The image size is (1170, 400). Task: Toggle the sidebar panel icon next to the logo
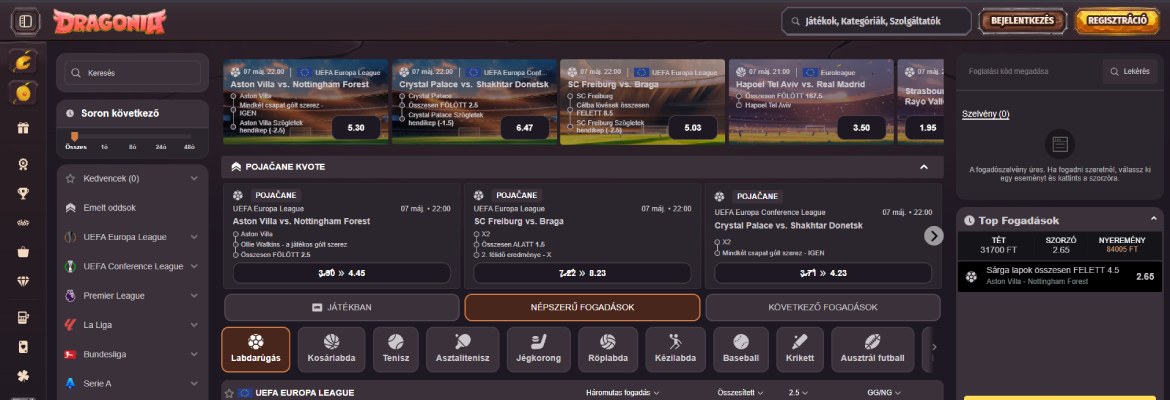(25, 21)
